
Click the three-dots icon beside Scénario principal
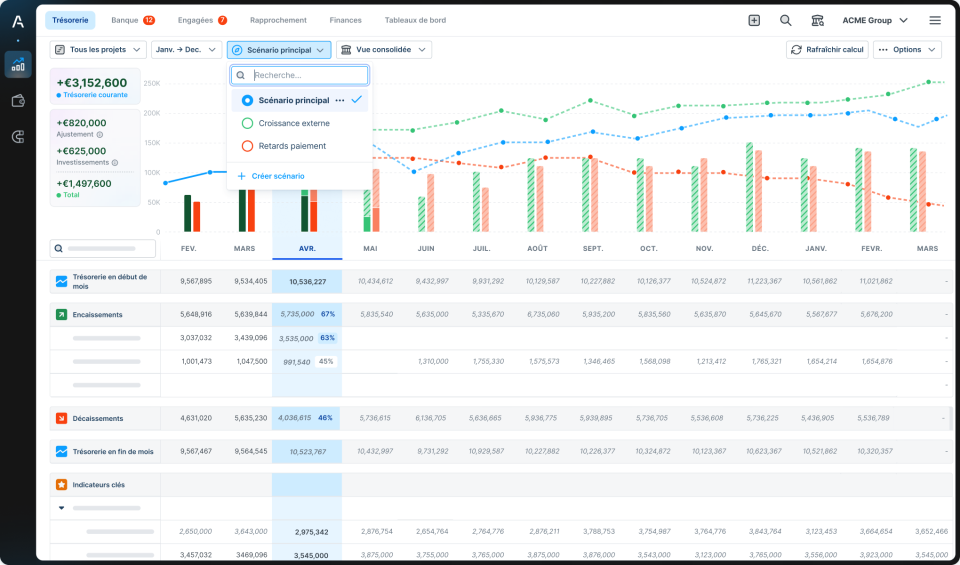[x=340, y=101]
